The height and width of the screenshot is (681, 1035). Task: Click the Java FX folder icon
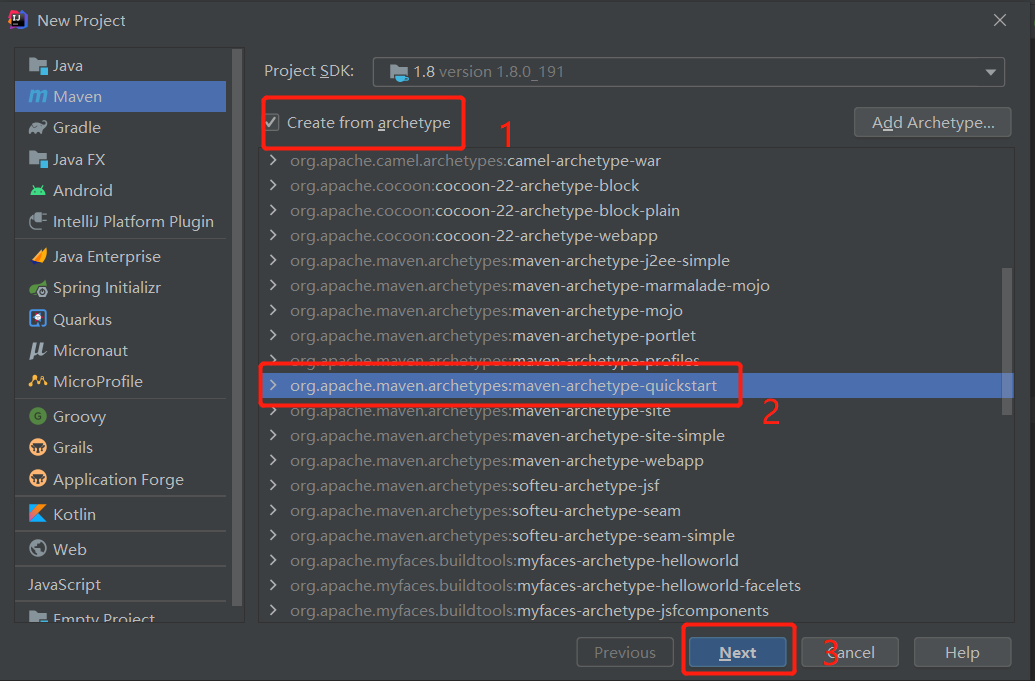(38, 159)
